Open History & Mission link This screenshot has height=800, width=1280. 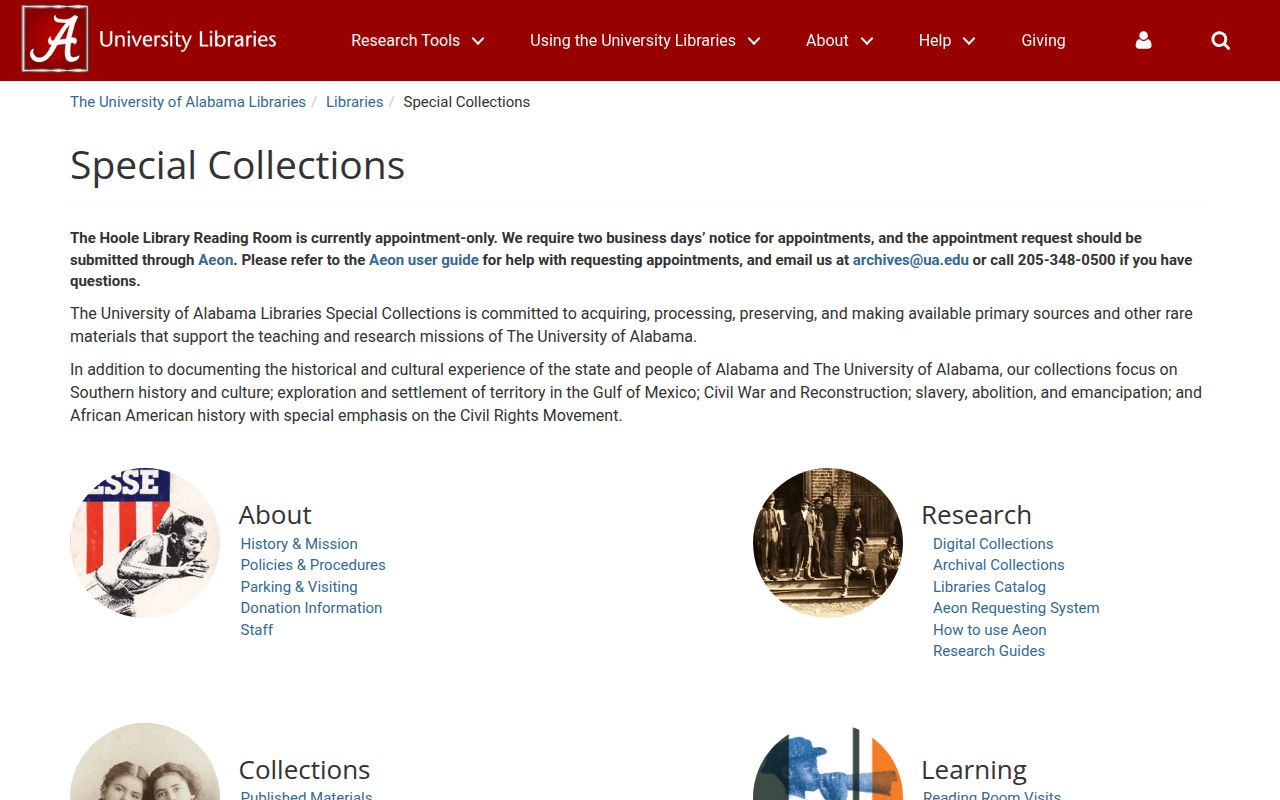[x=299, y=544]
